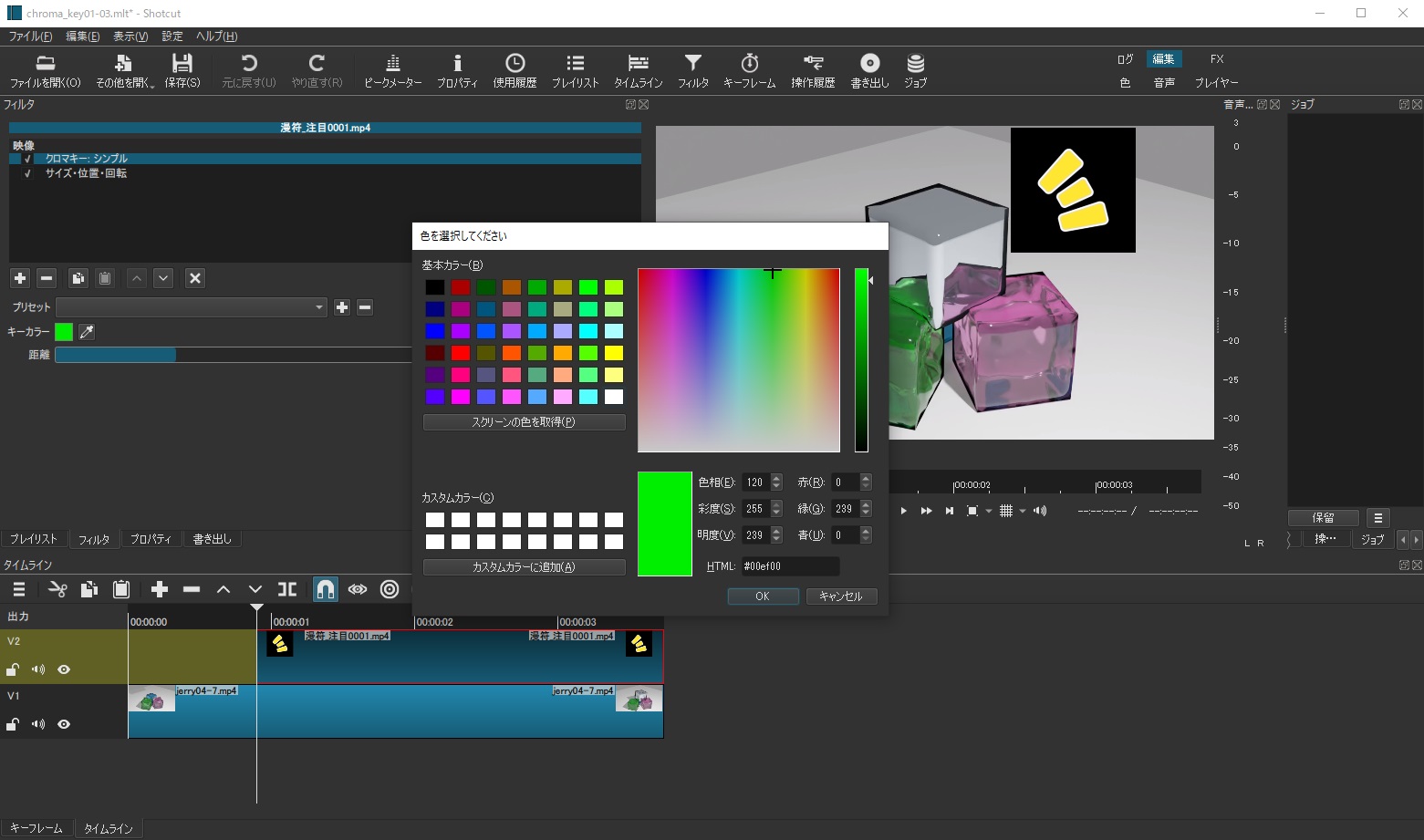Confirm color with OK button
Screen dimensions: 1424x840
click(x=763, y=596)
